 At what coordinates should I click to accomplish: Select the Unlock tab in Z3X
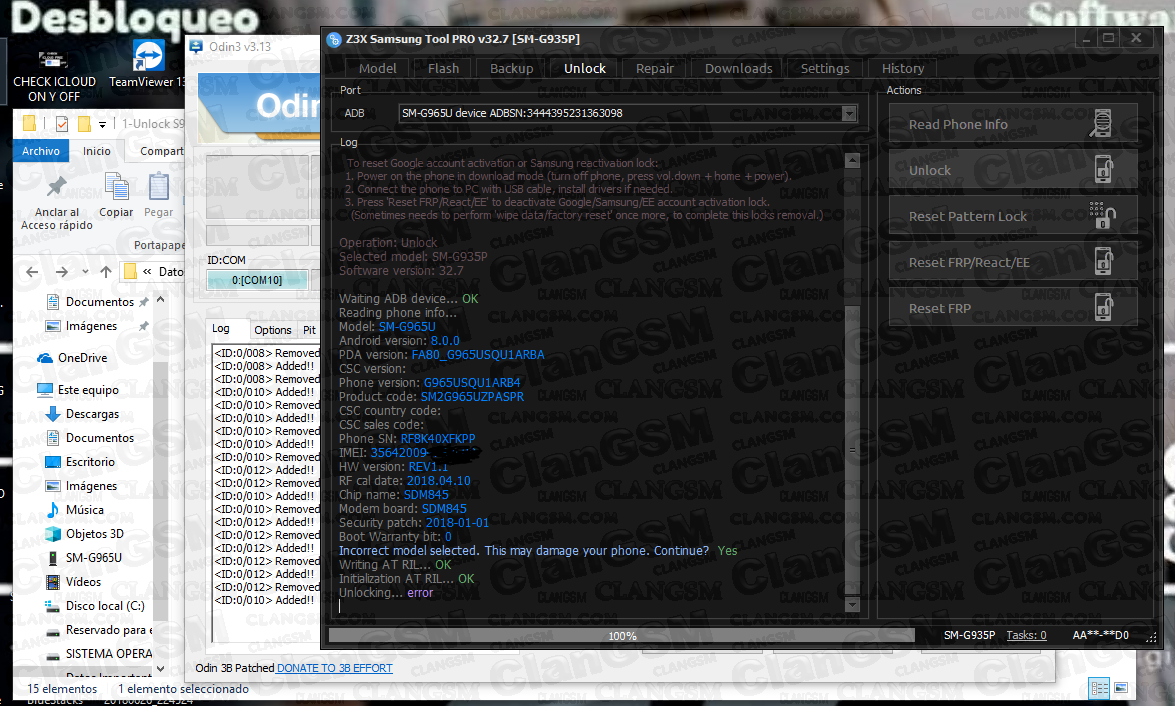[x=585, y=68]
